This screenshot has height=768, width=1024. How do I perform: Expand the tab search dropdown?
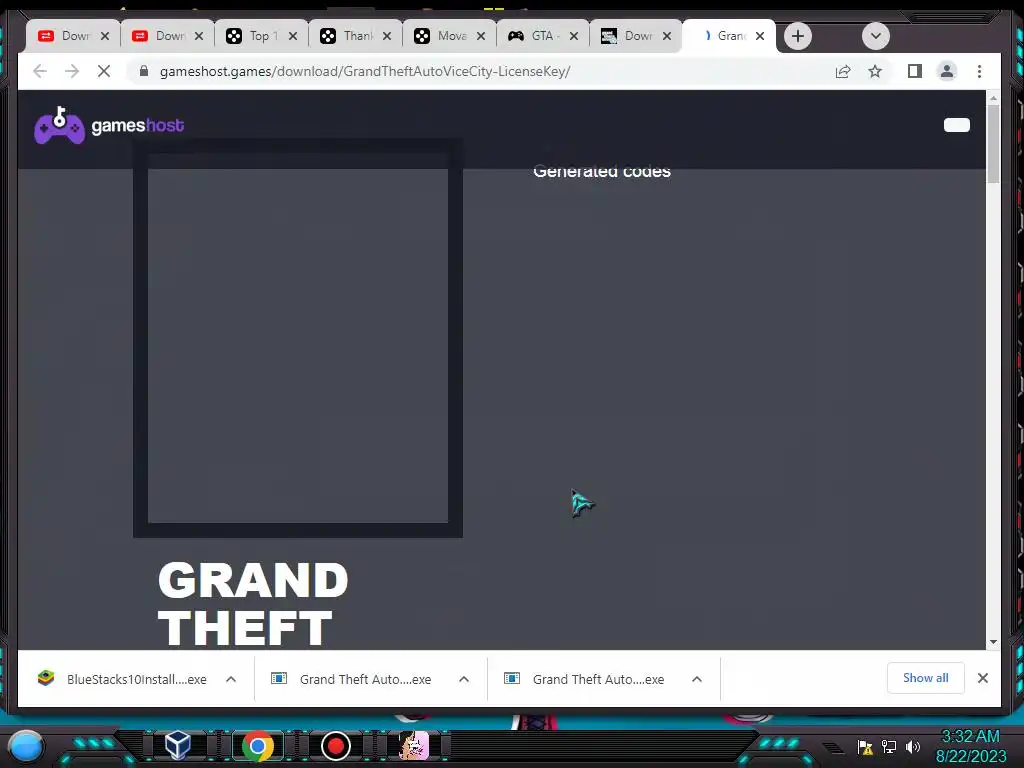point(876,36)
